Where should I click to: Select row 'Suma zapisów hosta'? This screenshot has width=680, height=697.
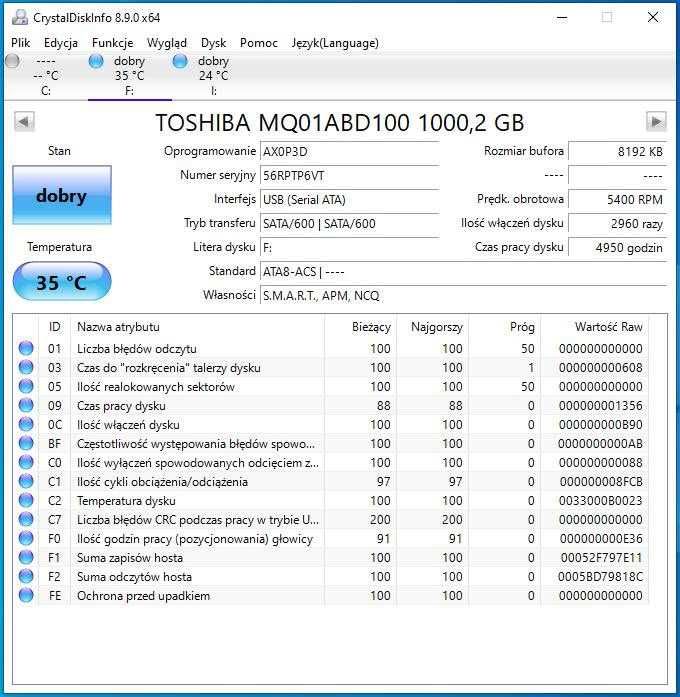[x=331, y=557]
